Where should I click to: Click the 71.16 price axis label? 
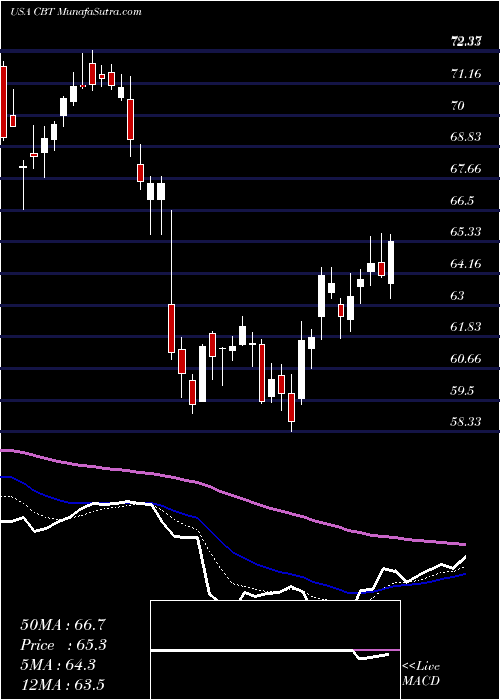(x=466, y=74)
